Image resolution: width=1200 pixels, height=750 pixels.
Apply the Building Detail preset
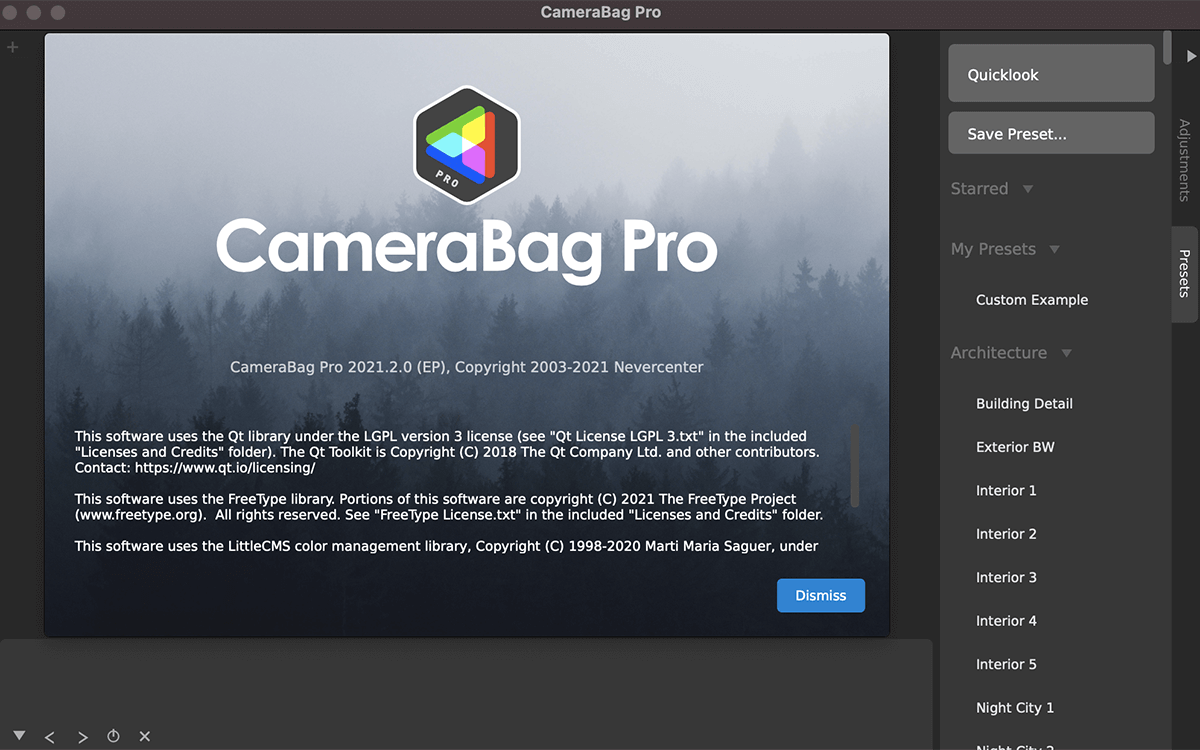1024,404
